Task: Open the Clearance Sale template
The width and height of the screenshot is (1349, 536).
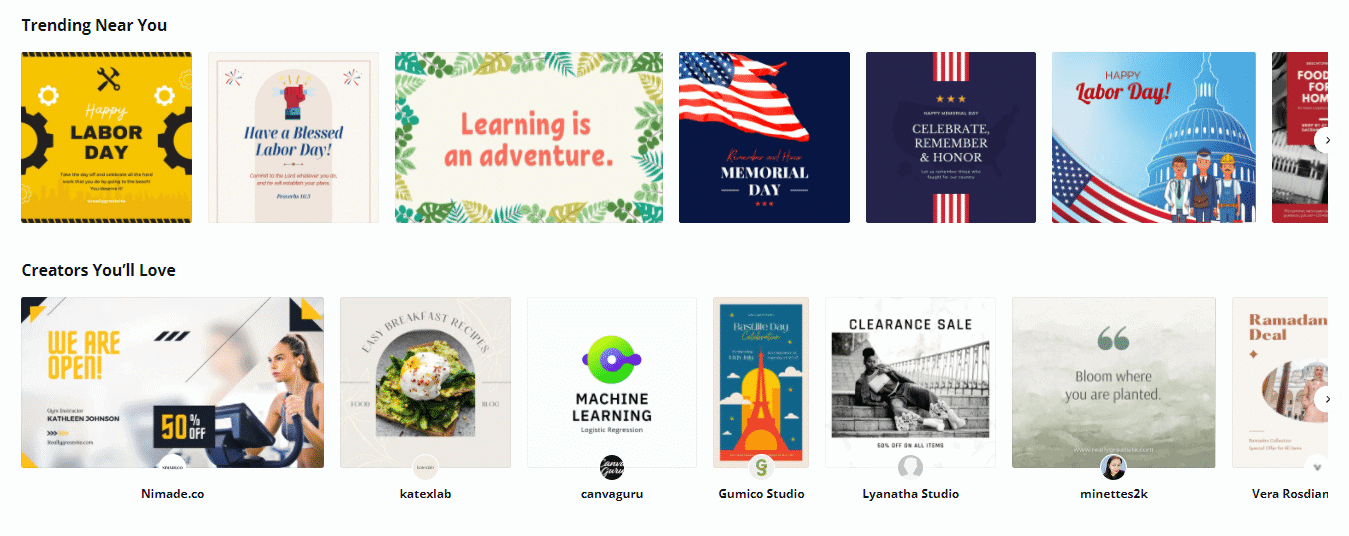Action: [x=910, y=382]
